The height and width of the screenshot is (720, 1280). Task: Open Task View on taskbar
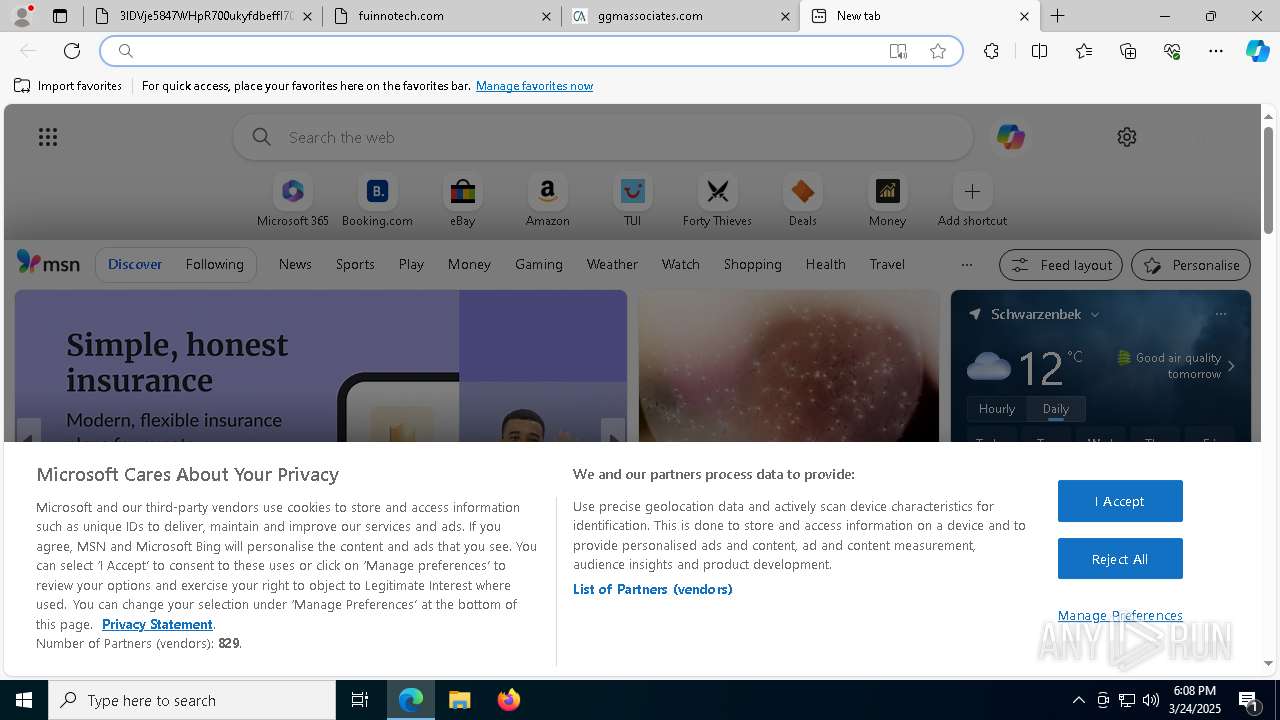(x=360, y=700)
